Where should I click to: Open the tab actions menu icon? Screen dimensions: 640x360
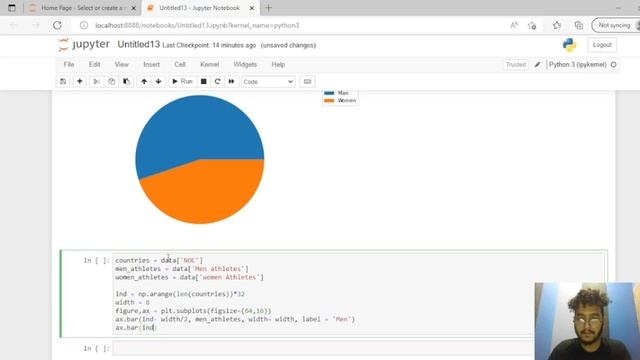(11, 8)
